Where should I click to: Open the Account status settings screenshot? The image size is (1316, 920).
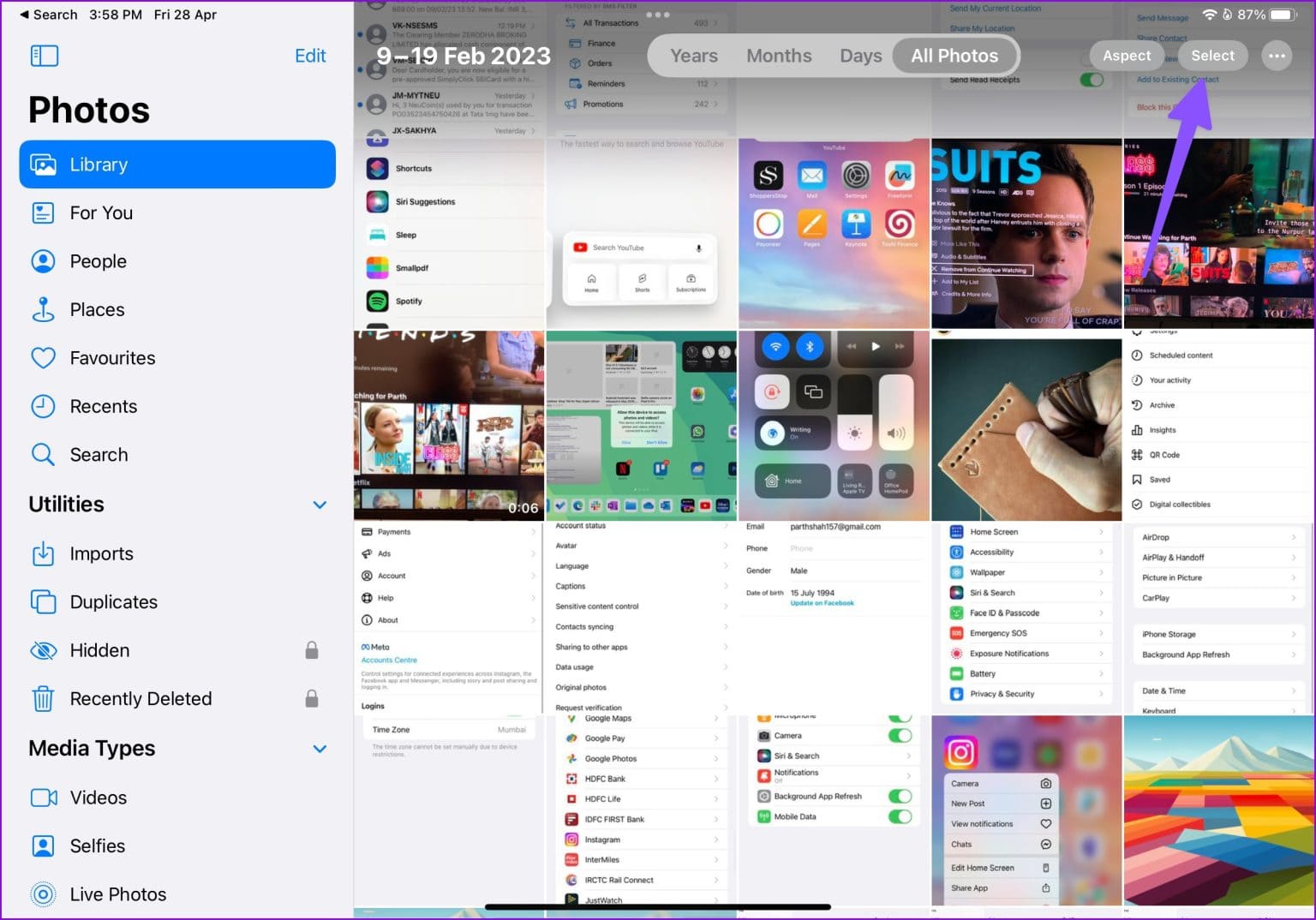(x=641, y=618)
